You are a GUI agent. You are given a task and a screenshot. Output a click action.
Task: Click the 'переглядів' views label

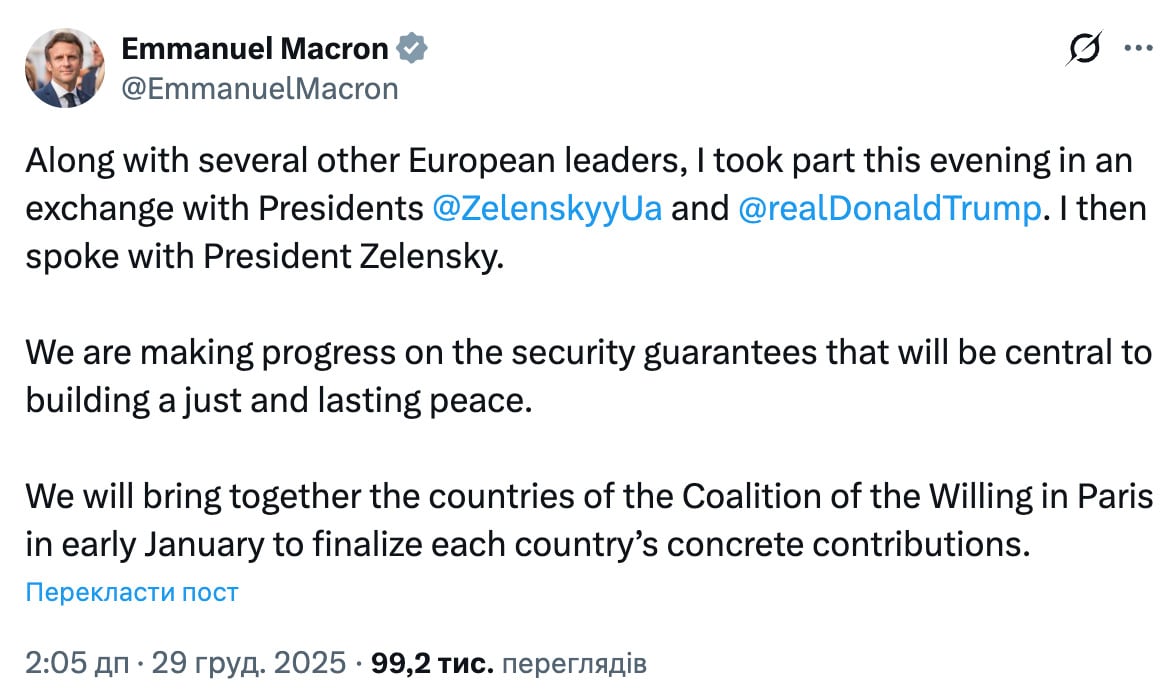coord(574,662)
